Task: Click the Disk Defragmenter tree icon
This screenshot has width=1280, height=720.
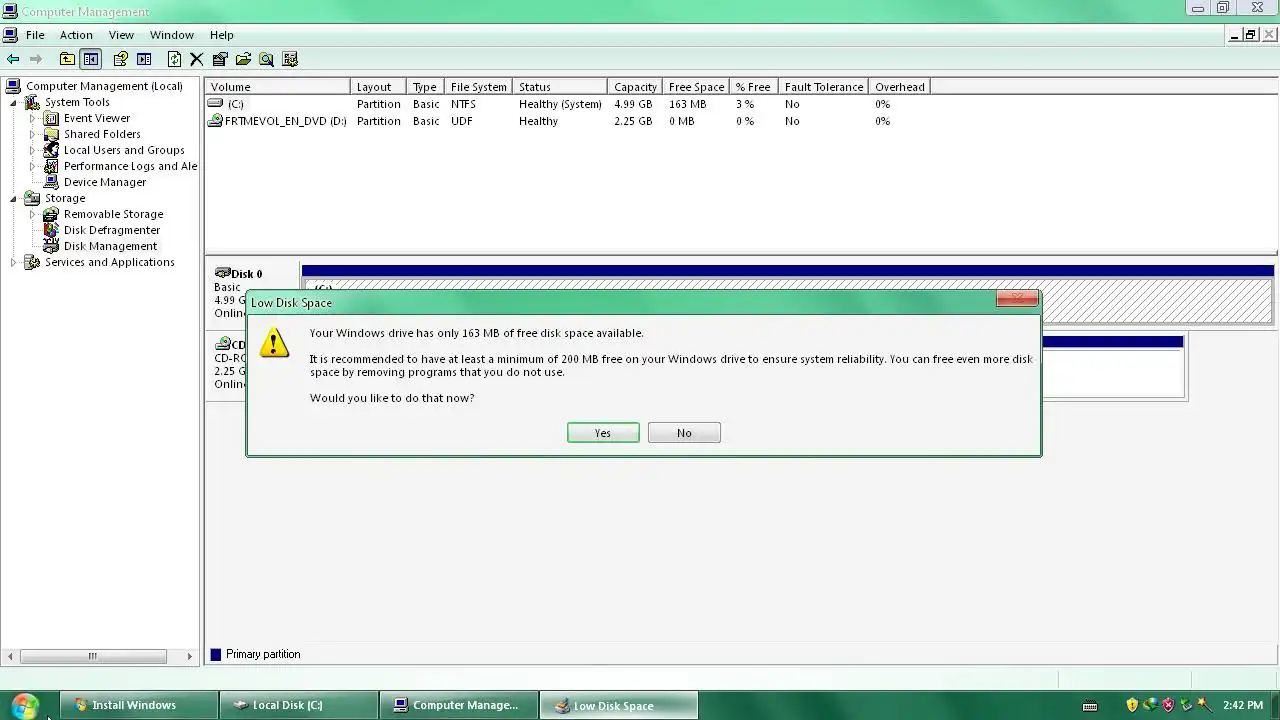Action: [51, 230]
